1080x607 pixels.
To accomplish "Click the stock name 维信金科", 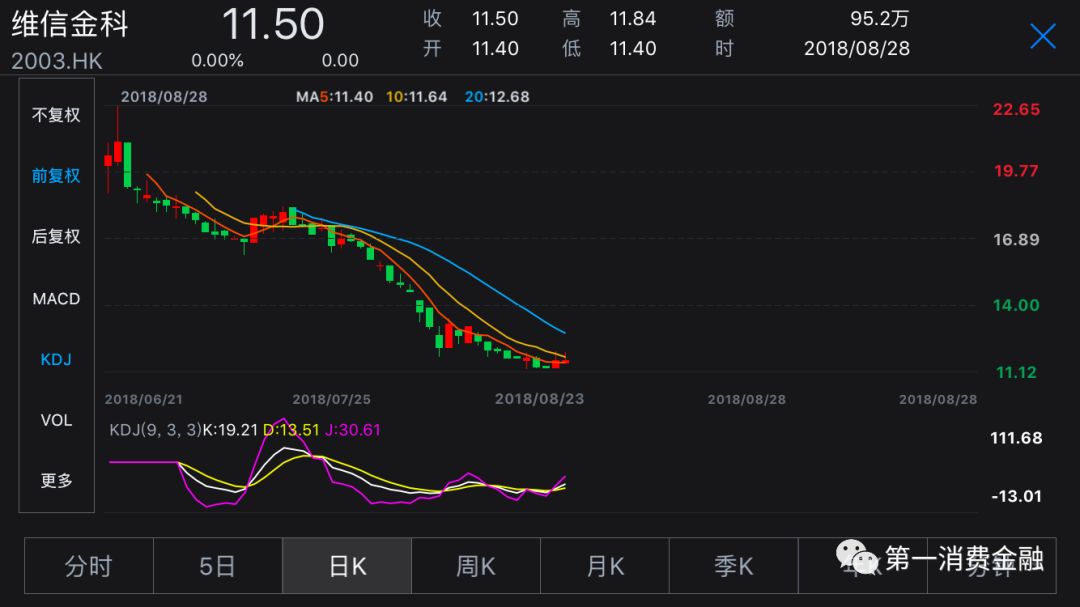I will [x=72, y=25].
